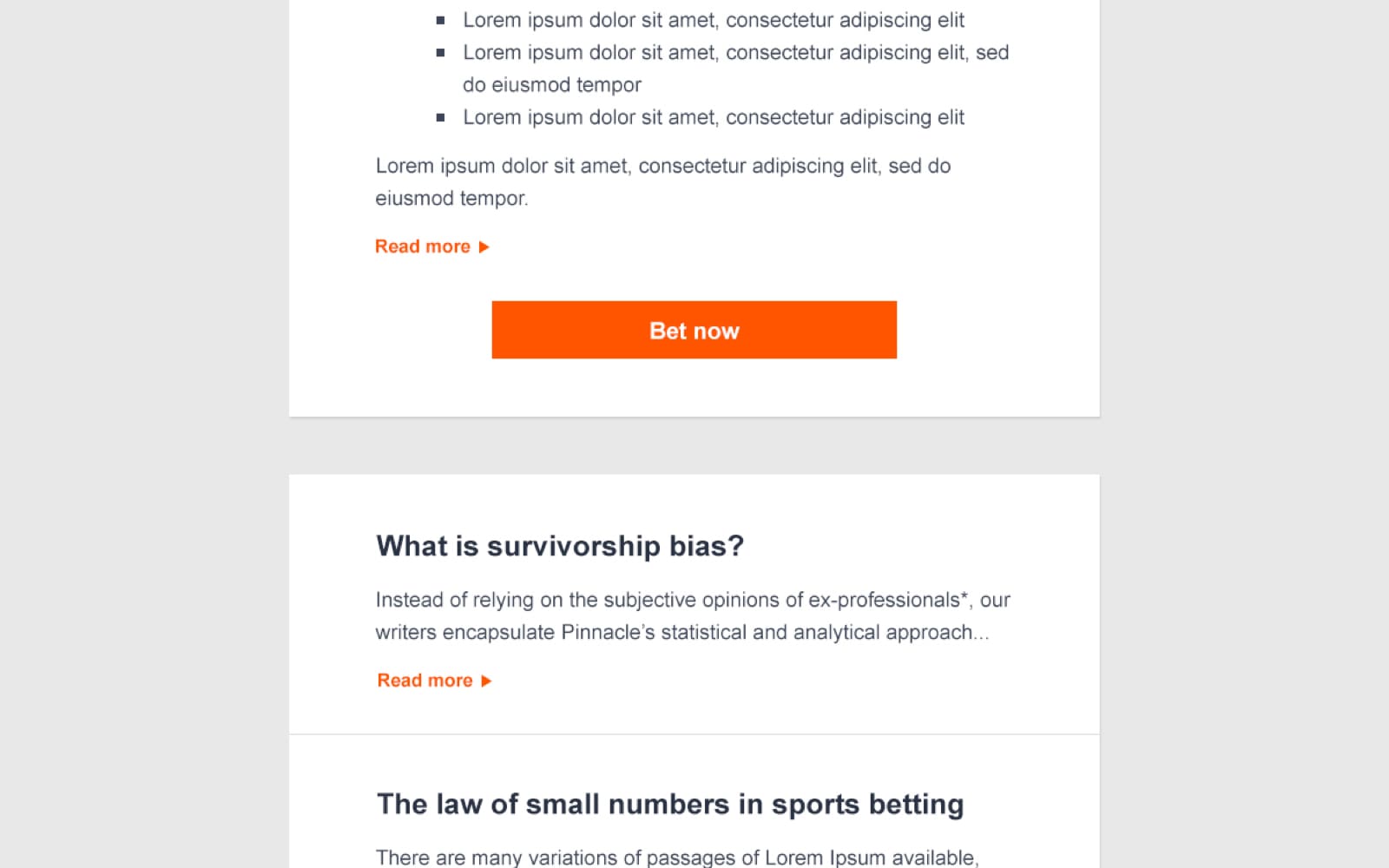The height and width of the screenshot is (868, 1389).
Task: Click the gray gap between the two cards
Action: [694, 445]
